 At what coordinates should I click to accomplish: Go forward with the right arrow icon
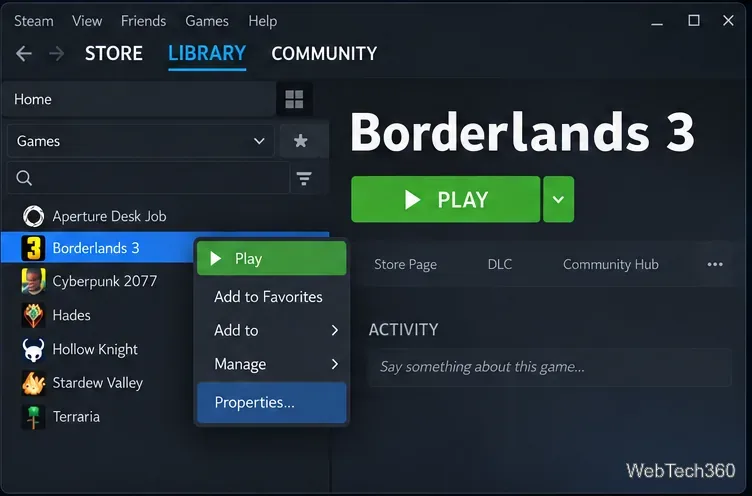(x=57, y=53)
